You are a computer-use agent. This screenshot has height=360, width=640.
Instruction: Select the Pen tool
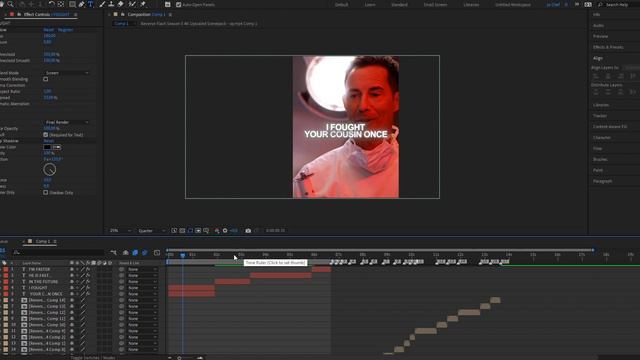click(x=81, y=4)
